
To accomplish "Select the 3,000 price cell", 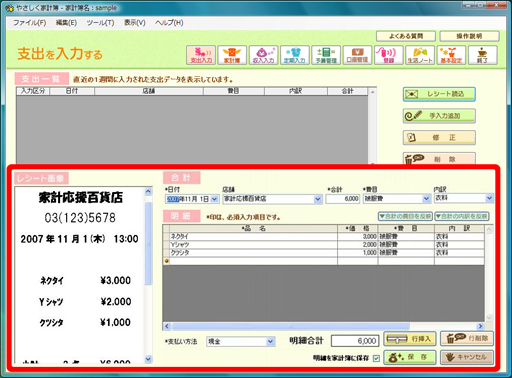I will [x=358, y=236].
